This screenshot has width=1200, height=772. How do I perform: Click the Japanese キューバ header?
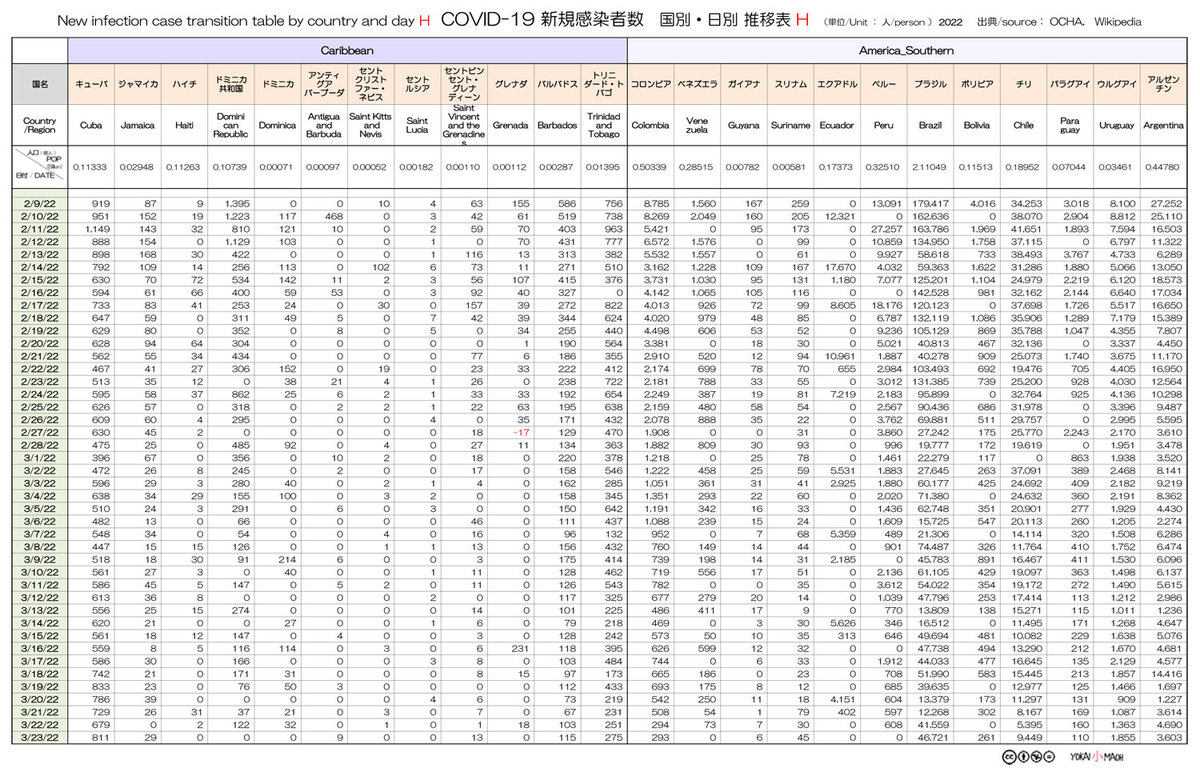click(92, 85)
